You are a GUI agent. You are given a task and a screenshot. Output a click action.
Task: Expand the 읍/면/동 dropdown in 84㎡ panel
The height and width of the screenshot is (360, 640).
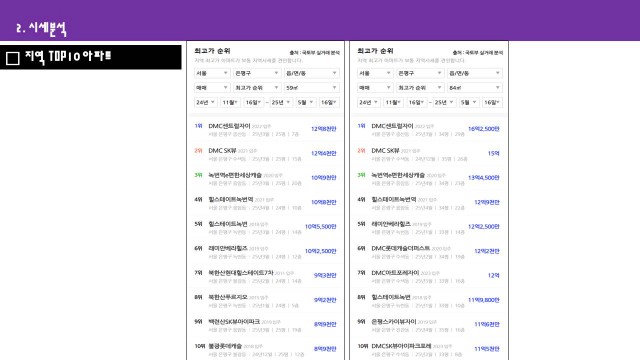pos(475,73)
